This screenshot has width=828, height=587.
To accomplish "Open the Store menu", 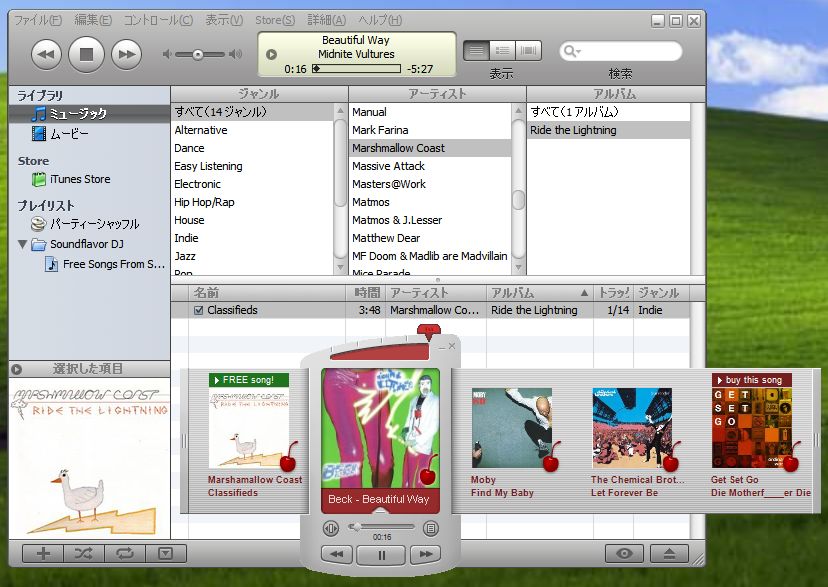I will point(275,20).
